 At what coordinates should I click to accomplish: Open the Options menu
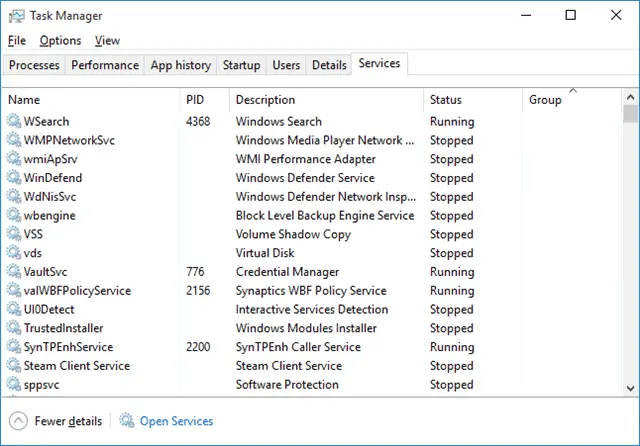60,40
